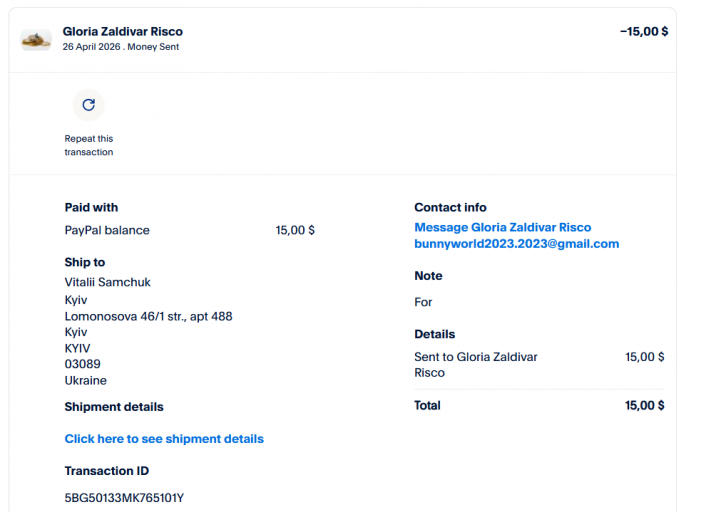Click the circular repeat transaction arrow icon
The image size is (716, 512).
[88, 105]
